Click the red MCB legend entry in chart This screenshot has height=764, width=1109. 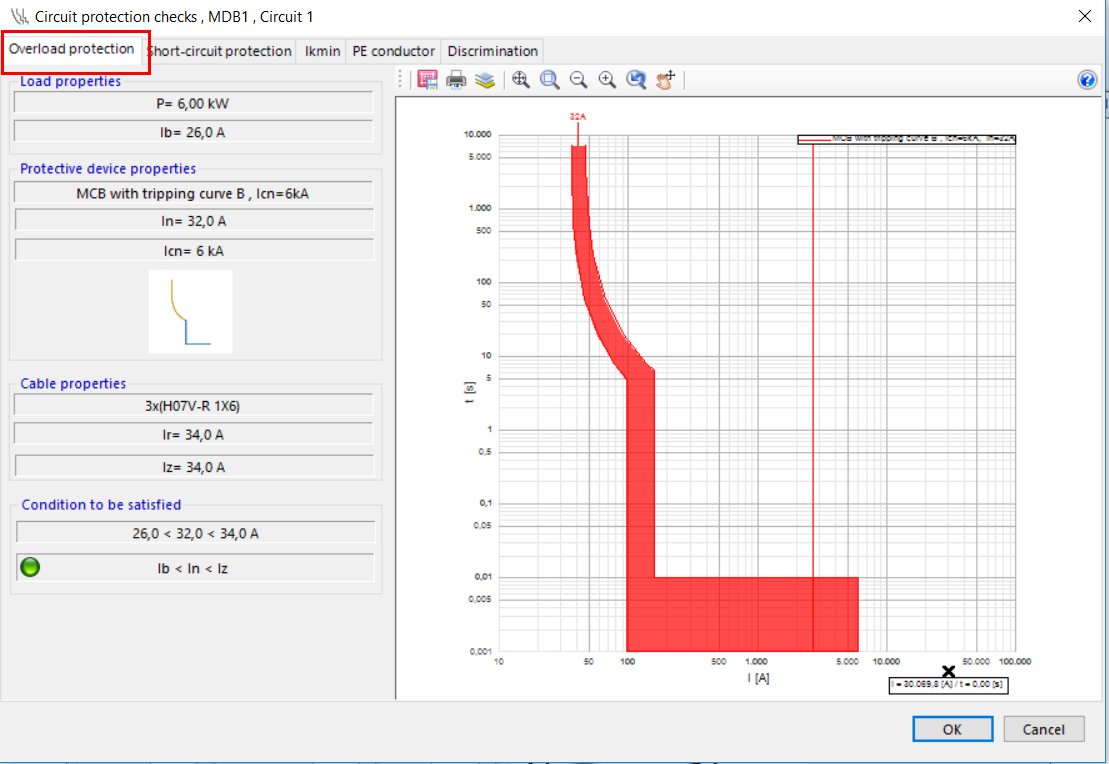point(906,139)
